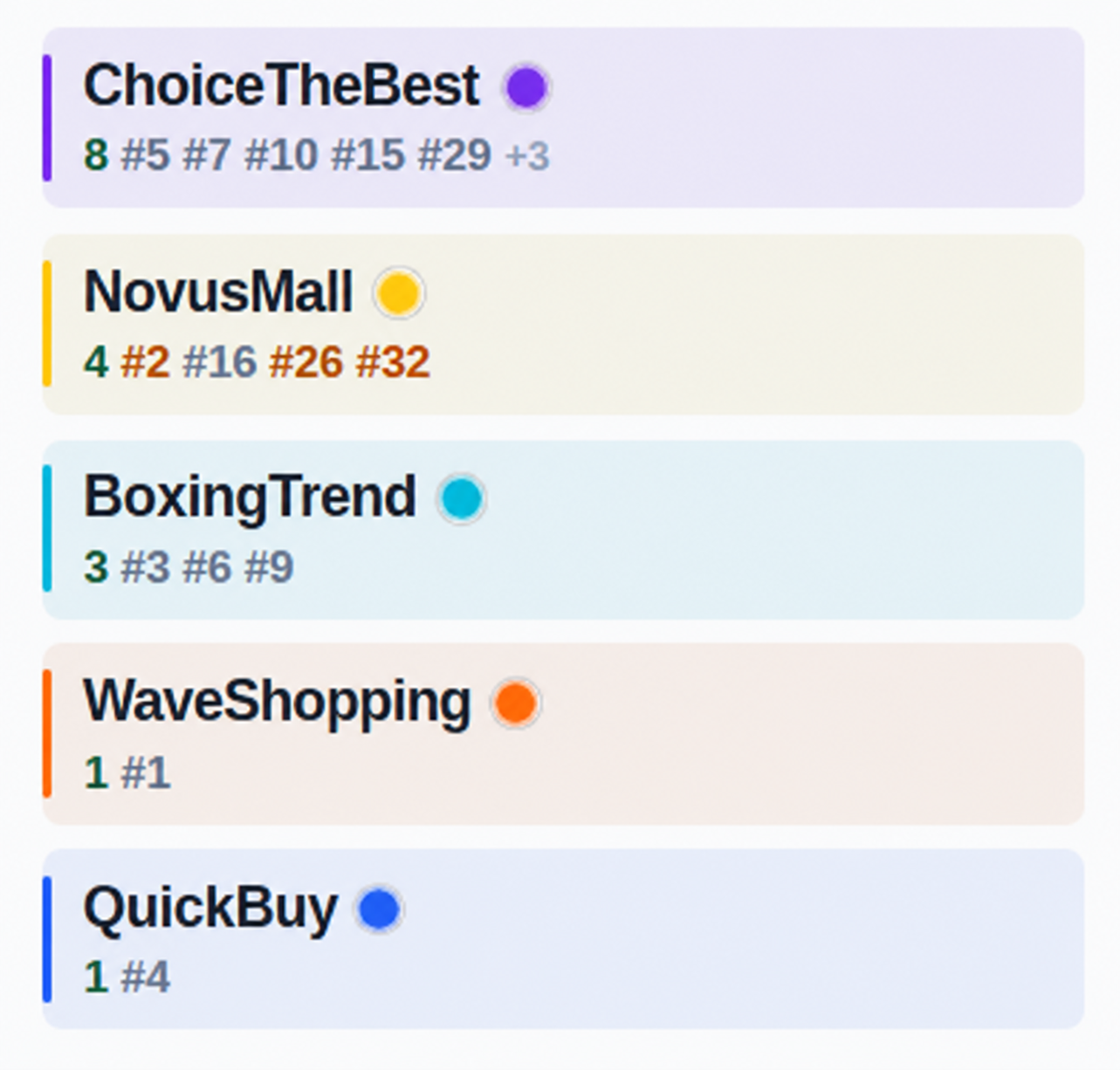
Task: Click highlighted rank #32 under NovusMall
Action: pyautogui.click(x=393, y=361)
